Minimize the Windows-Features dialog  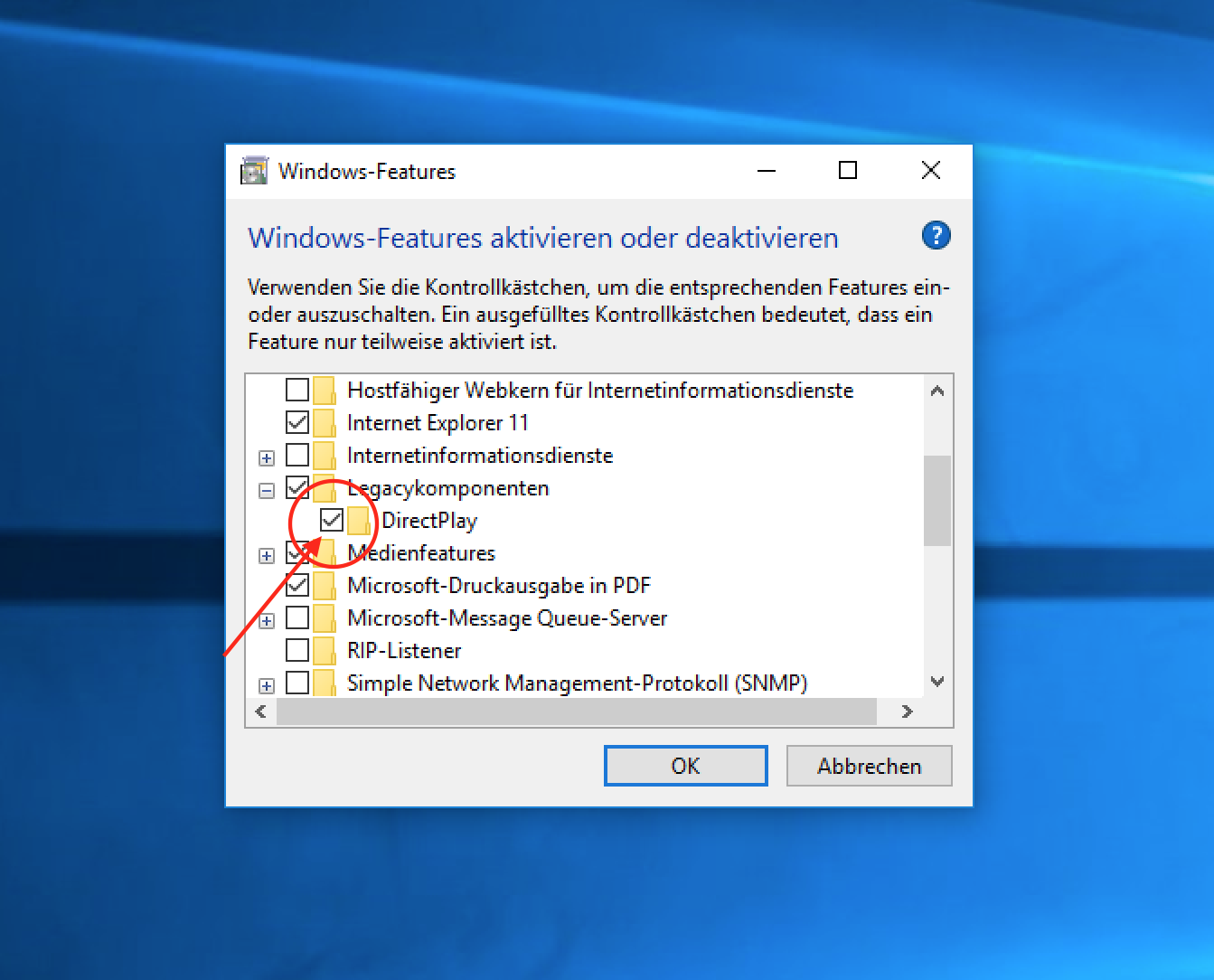pos(767,170)
